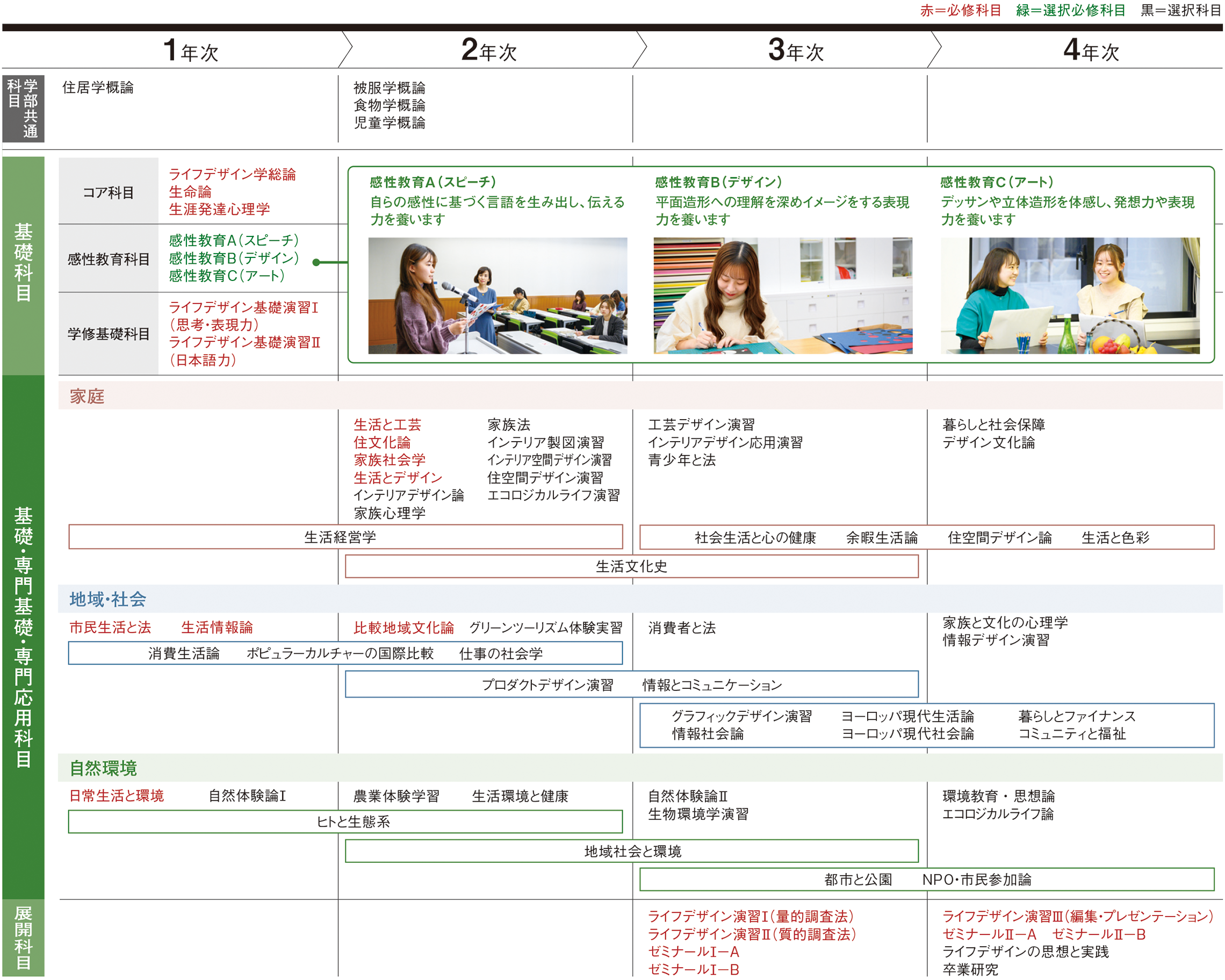Click 生活と工芸 course
The height and width of the screenshot is (980, 1225).
(387, 424)
